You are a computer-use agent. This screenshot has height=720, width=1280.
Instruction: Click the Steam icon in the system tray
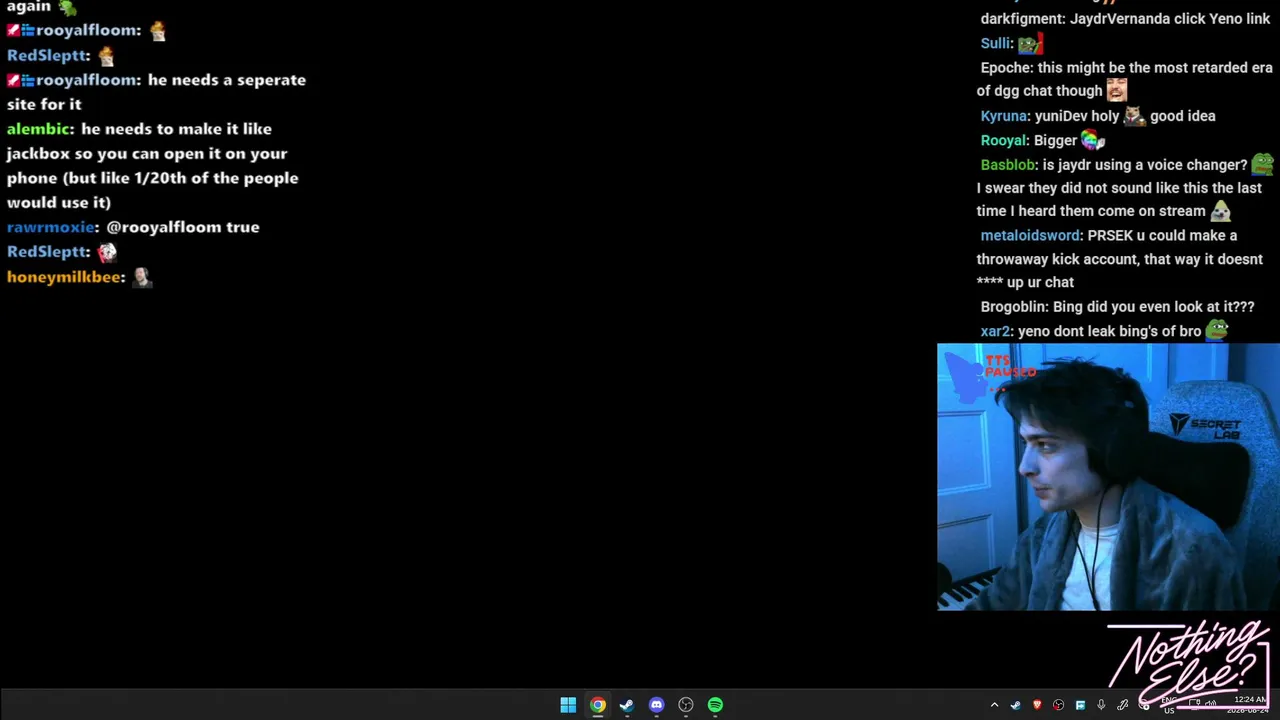point(1015,705)
